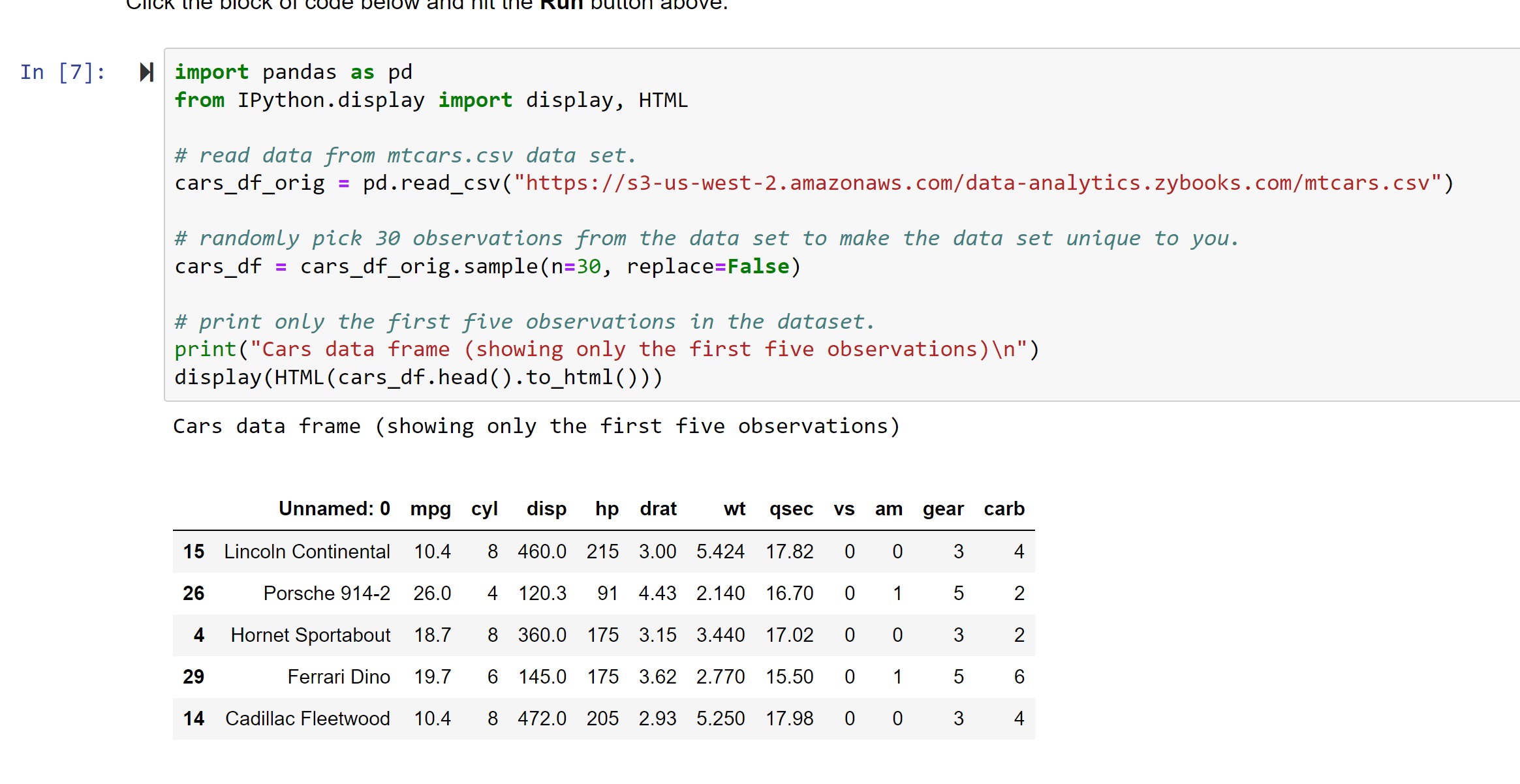Click the carb column header

tap(1004, 509)
